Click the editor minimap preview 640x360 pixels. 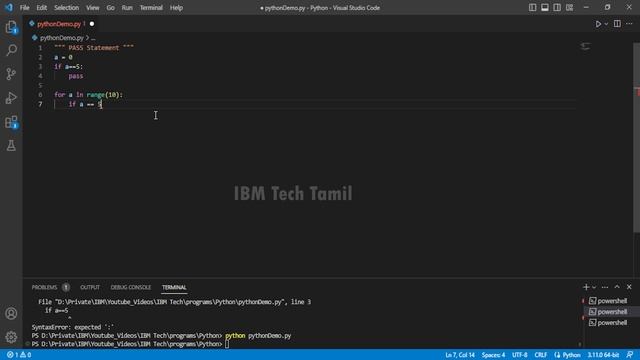(586, 46)
